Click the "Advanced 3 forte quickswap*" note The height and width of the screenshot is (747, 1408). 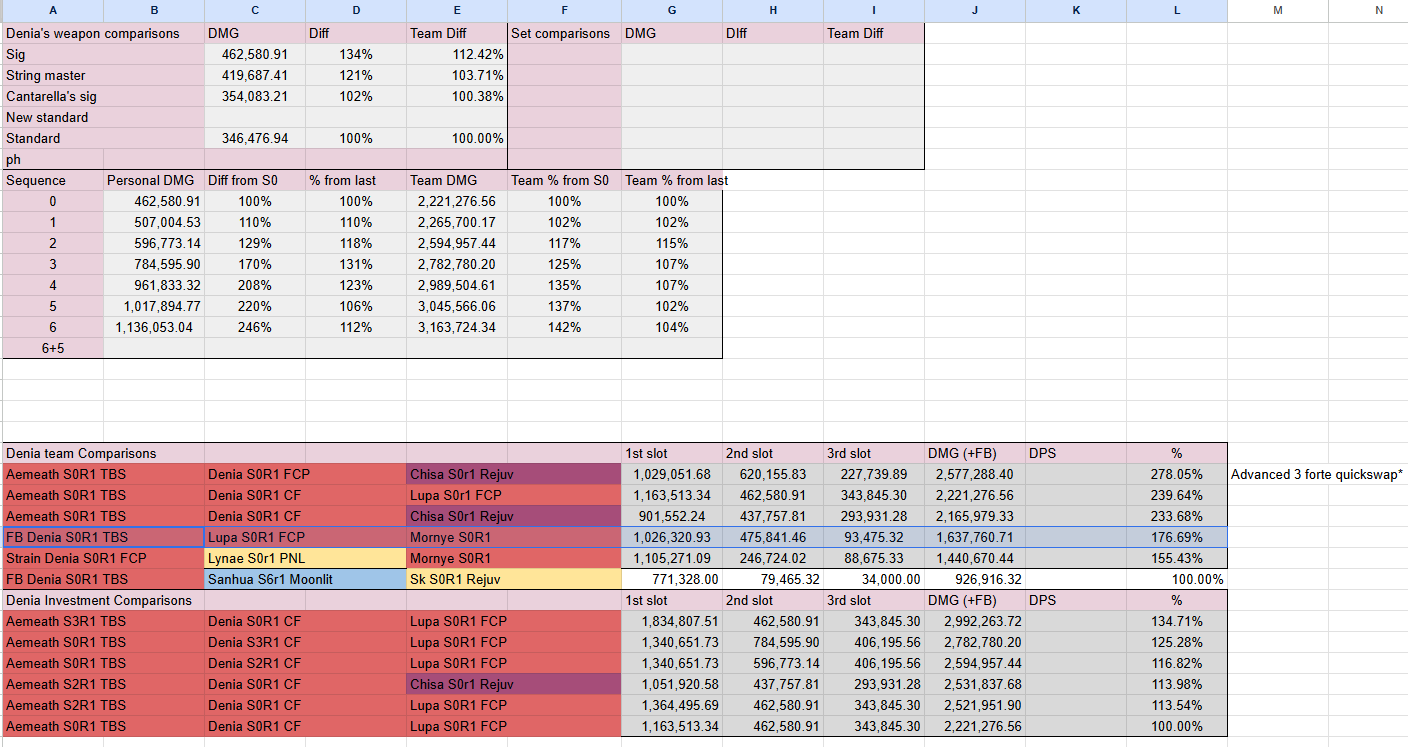[1317, 474]
